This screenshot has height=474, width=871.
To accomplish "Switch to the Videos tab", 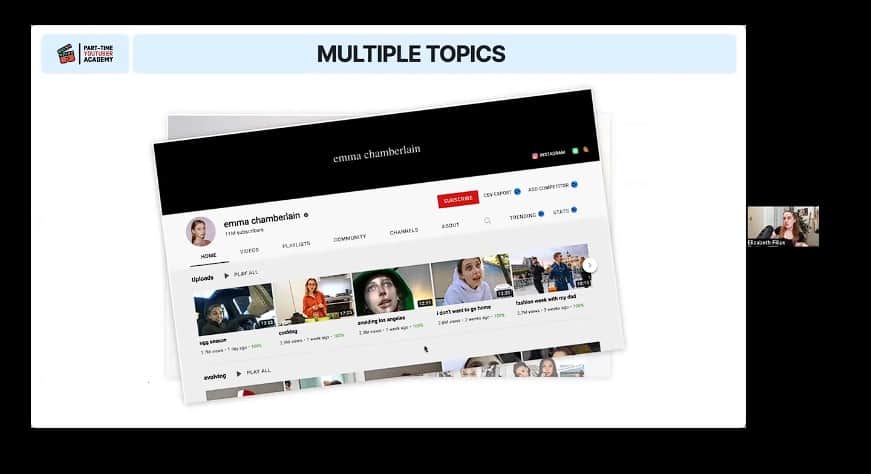I will click(x=249, y=250).
